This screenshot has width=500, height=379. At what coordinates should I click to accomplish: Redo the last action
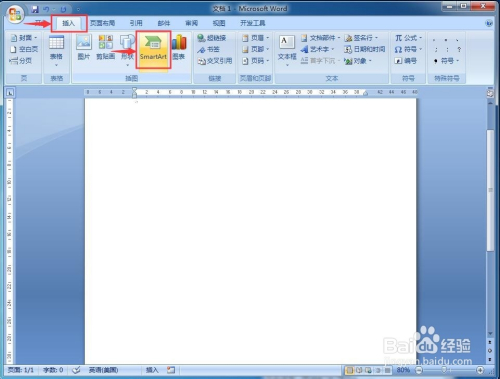(63, 9)
